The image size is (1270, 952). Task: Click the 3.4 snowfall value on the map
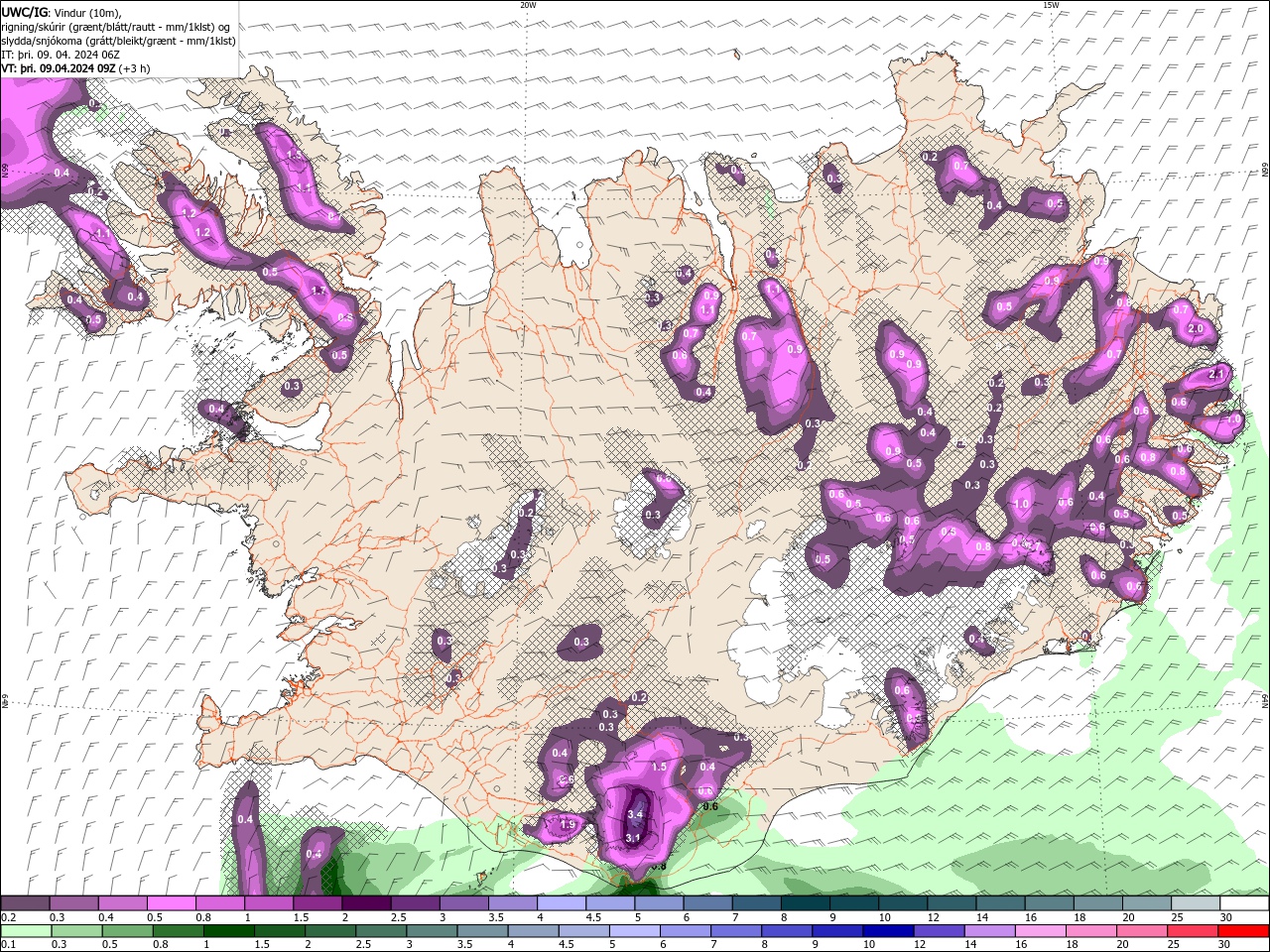click(x=636, y=815)
